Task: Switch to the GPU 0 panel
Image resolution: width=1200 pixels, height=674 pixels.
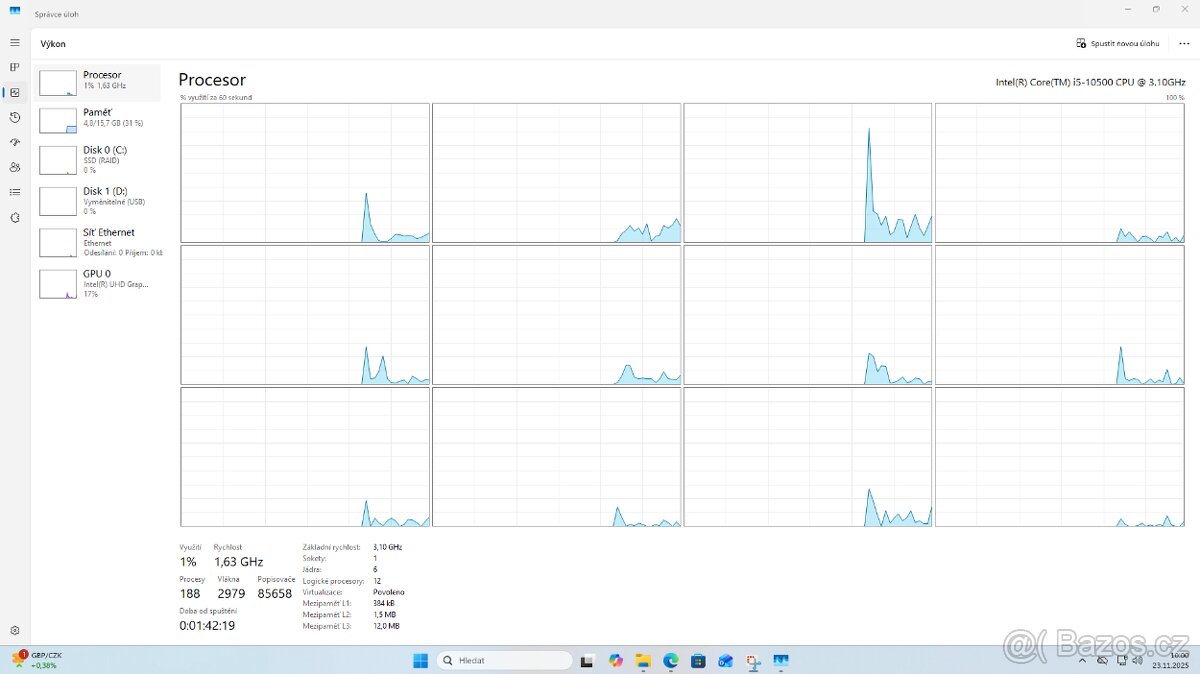Action: pyautogui.click(x=97, y=281)
